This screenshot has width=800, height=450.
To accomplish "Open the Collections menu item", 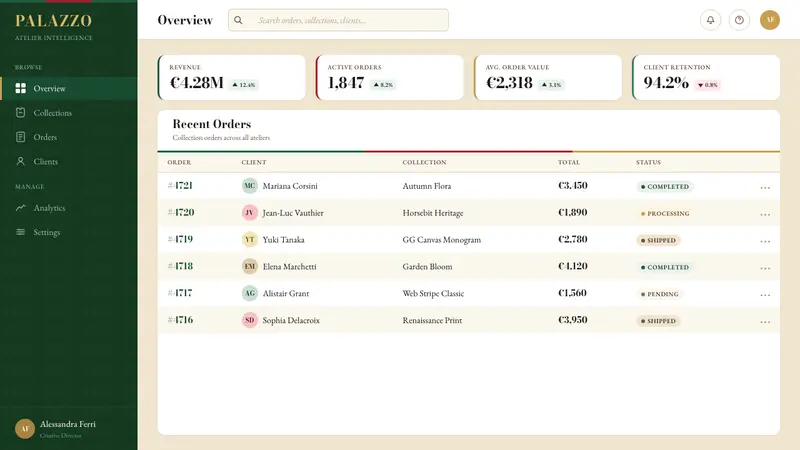I will pyautogui.click(x=69, y=113).
